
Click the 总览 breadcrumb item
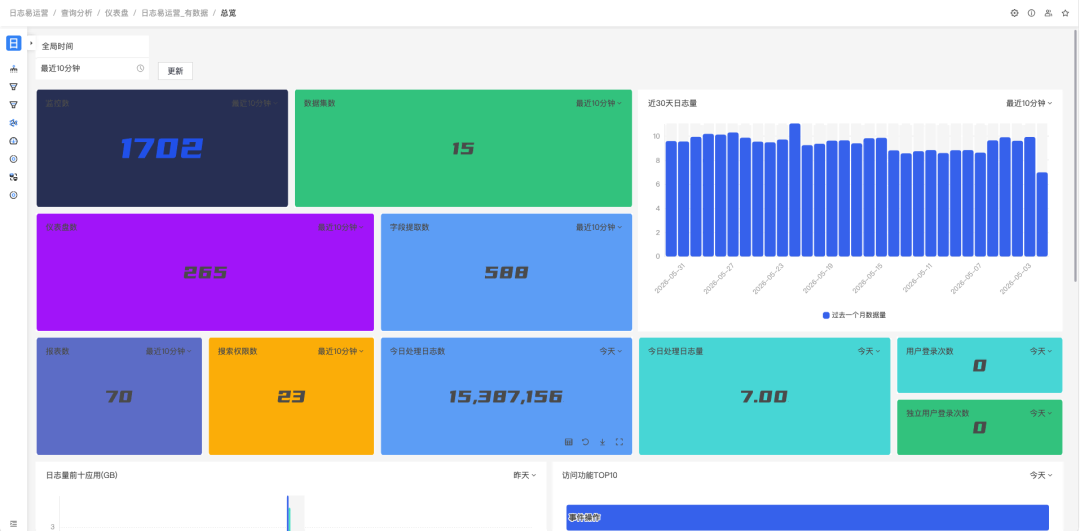pyautogui.click(x=228, y=13)
